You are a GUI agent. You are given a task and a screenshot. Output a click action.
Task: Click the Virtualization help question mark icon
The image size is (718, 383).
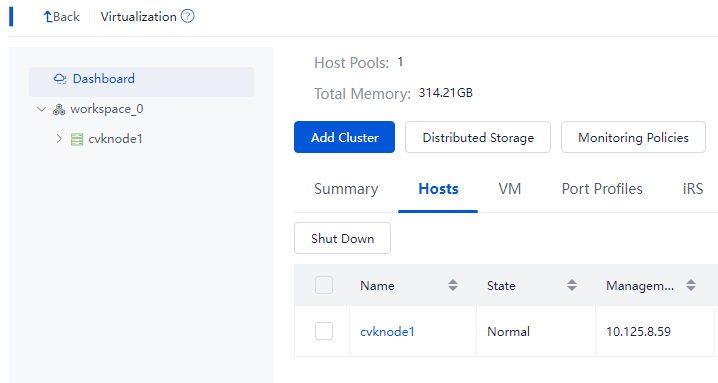pyautogui.click(x=187, y=16)
